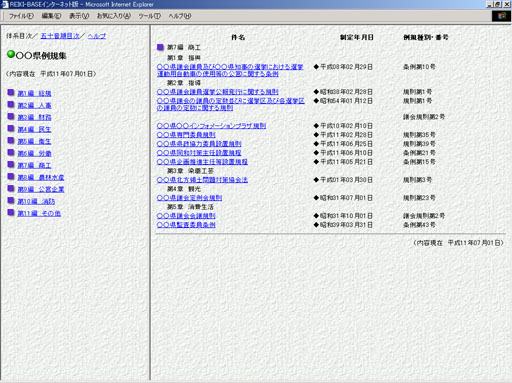Open the 五十音順目次 link
This screenshot has width=512, height=383.
(60, 36)
